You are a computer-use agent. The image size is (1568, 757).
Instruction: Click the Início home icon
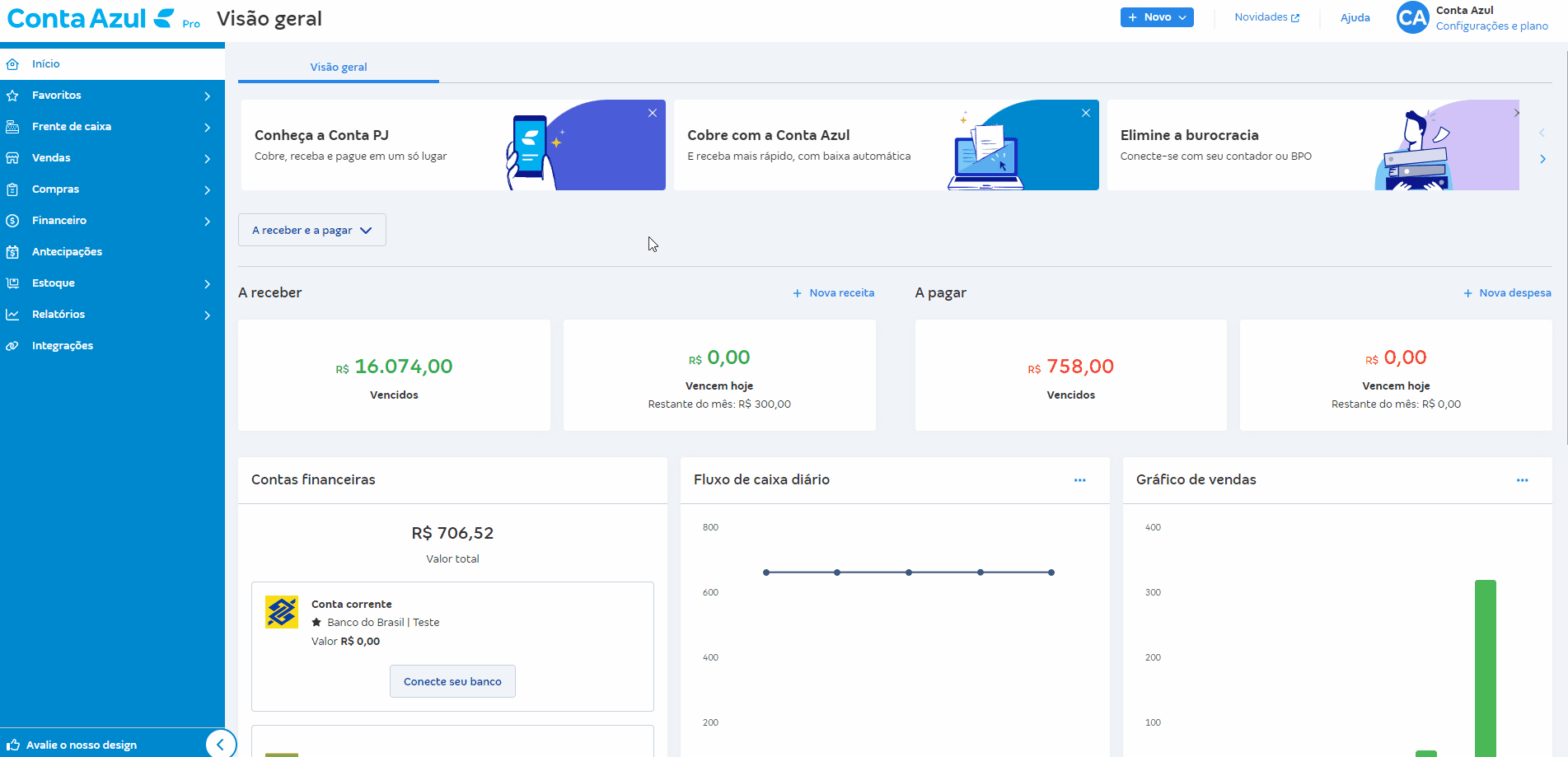pos(12,64)
